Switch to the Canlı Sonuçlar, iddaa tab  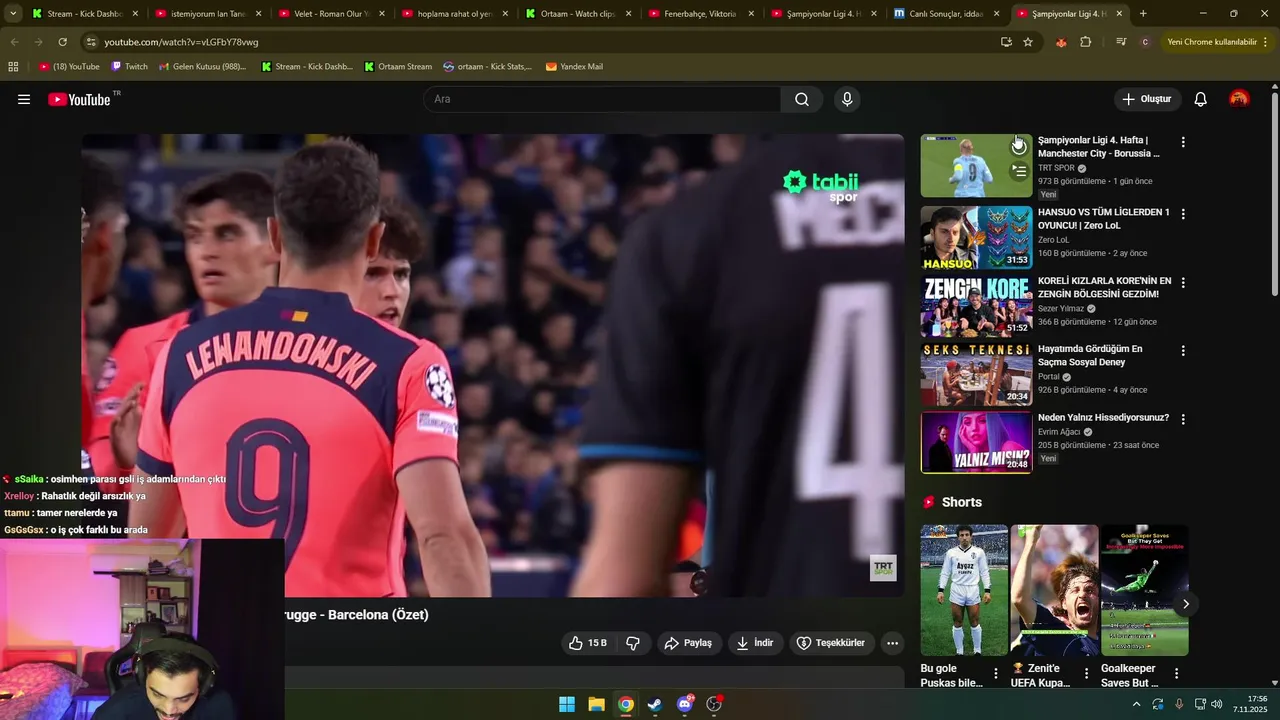pyautogui.click(x=945, y=14)
